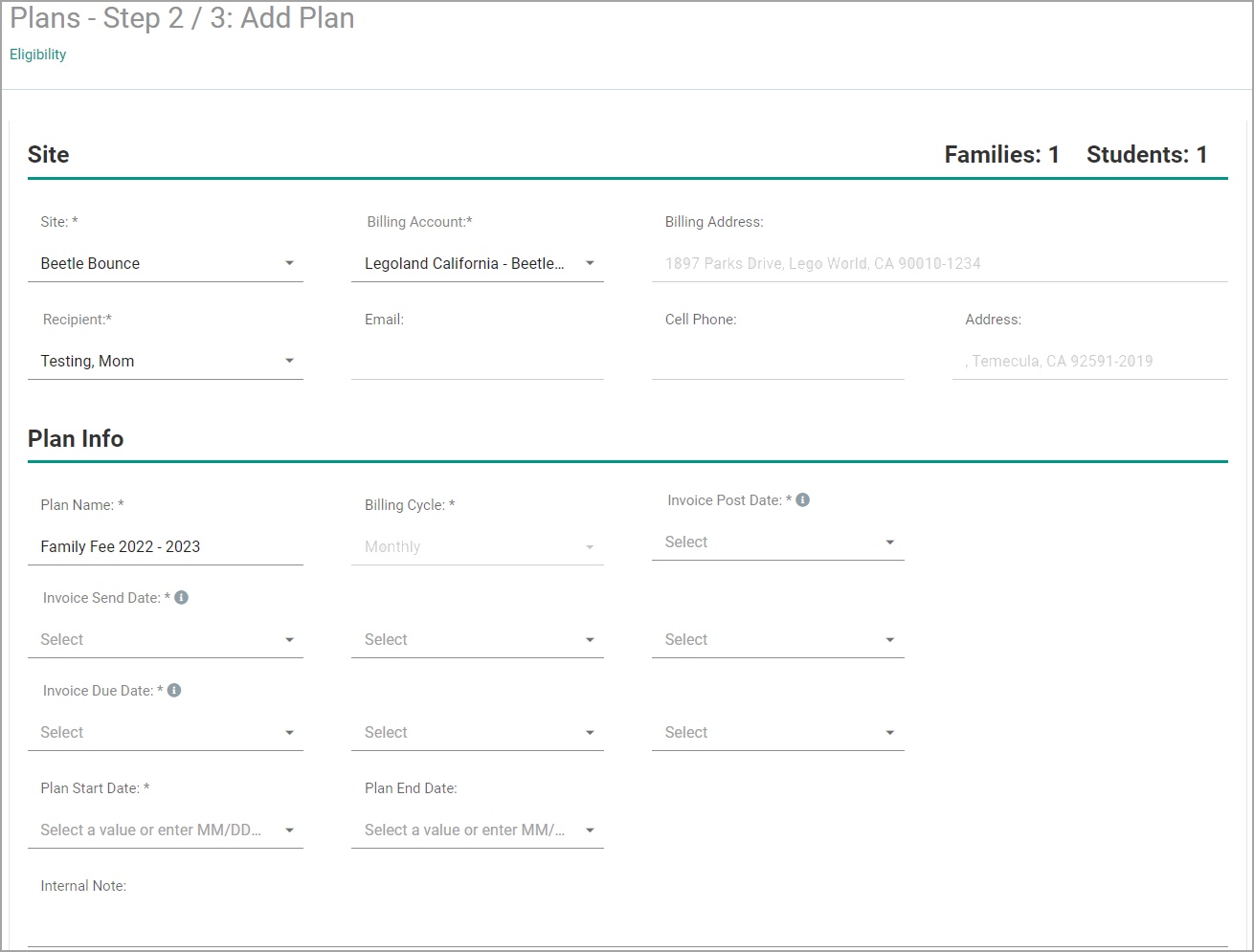Open second Invoice Due Date Select dropdown
The image size is (1254, 952).
click(x=478, y=732)
